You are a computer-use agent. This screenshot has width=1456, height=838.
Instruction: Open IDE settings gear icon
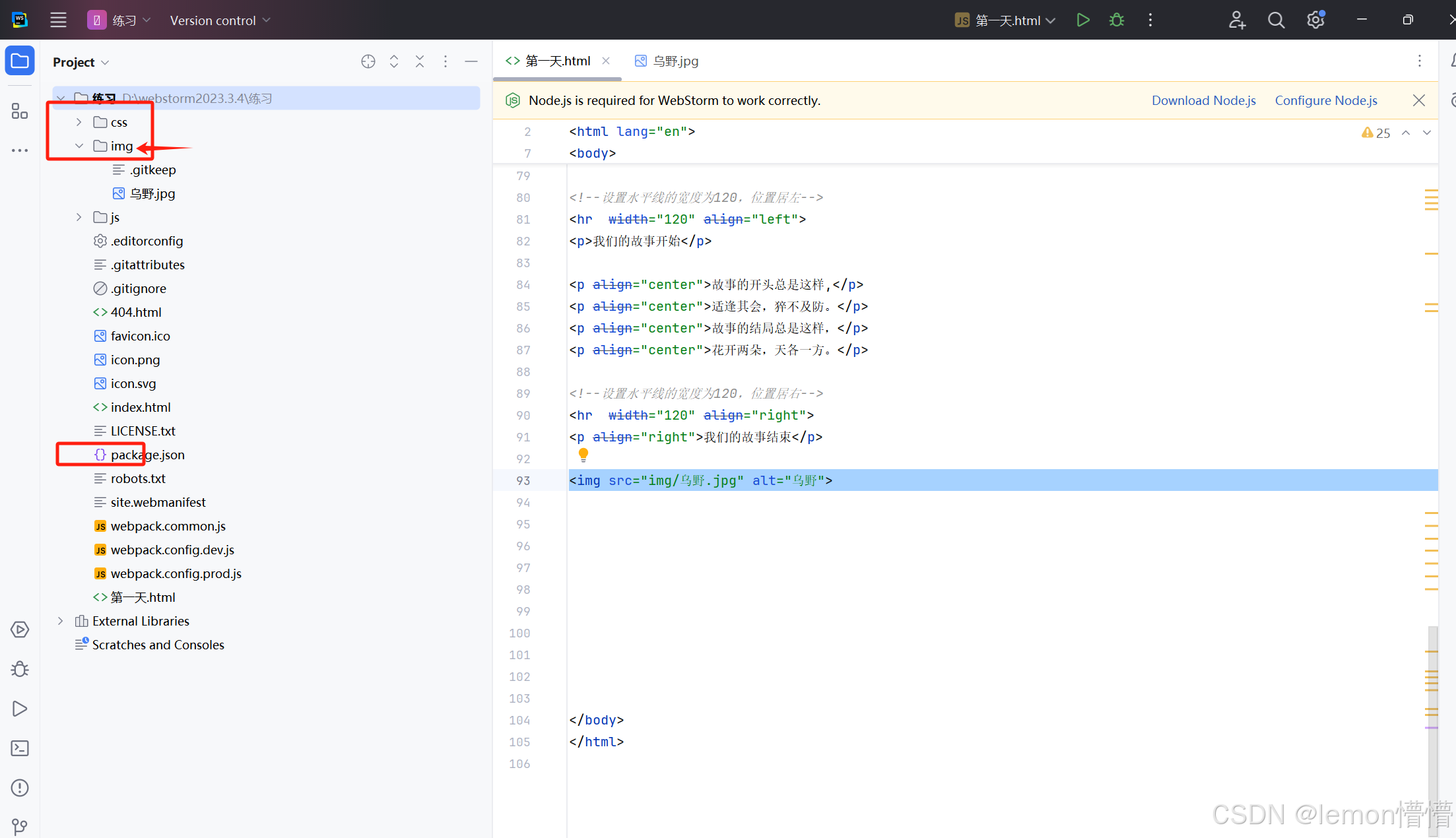click(x=1315, y=20)
